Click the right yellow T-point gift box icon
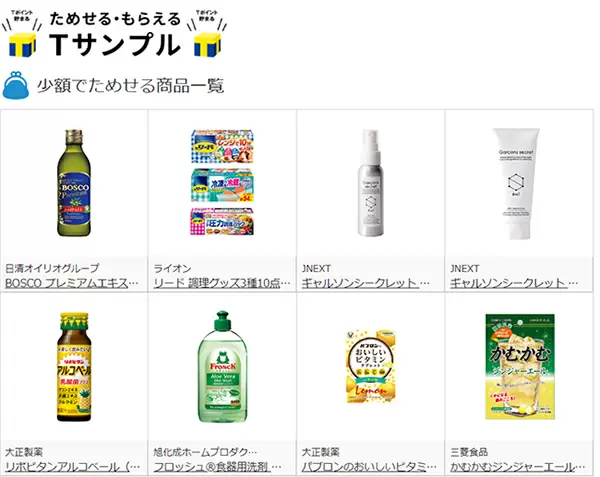The width and height of the screenshot is (600, 477). (x=207, y=44)
